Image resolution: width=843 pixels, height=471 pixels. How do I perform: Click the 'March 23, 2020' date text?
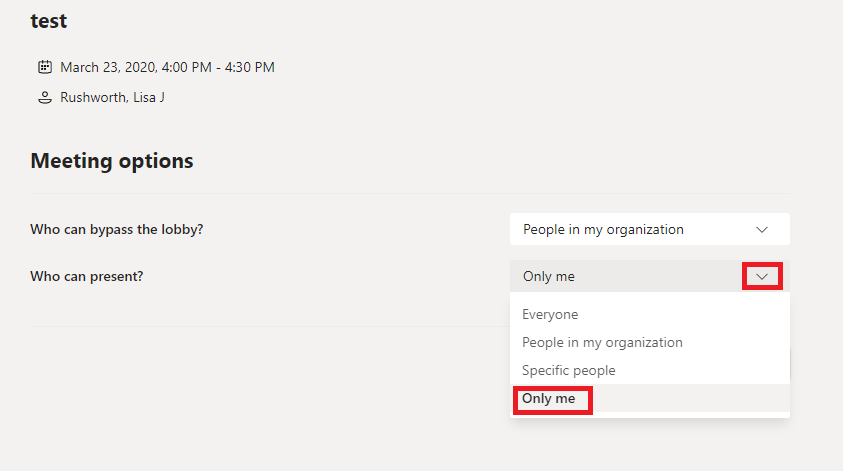(x=108, y=67)
